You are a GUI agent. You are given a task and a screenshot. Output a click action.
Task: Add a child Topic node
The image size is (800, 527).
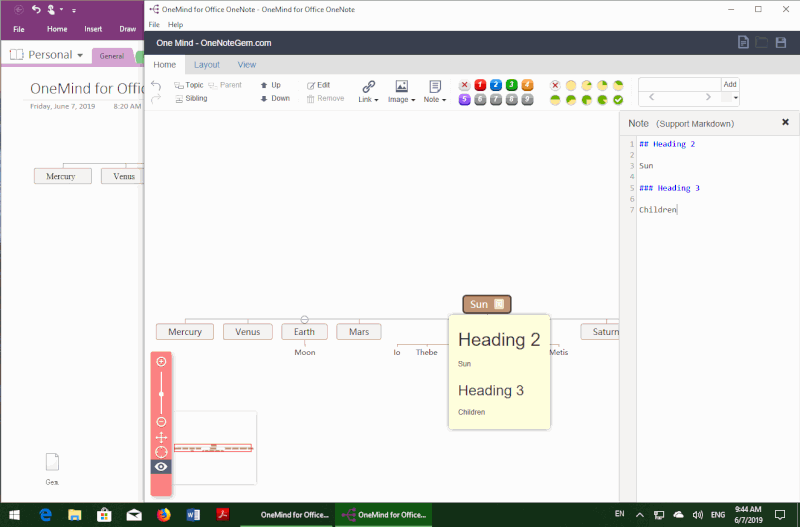(x=189, y=85)
